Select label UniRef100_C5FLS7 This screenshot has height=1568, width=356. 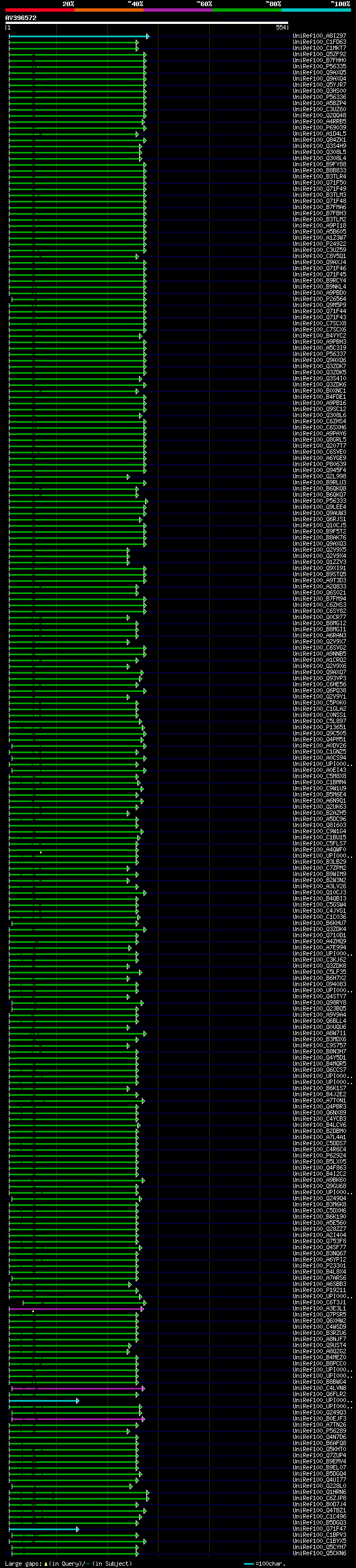(x=319, y=844)
